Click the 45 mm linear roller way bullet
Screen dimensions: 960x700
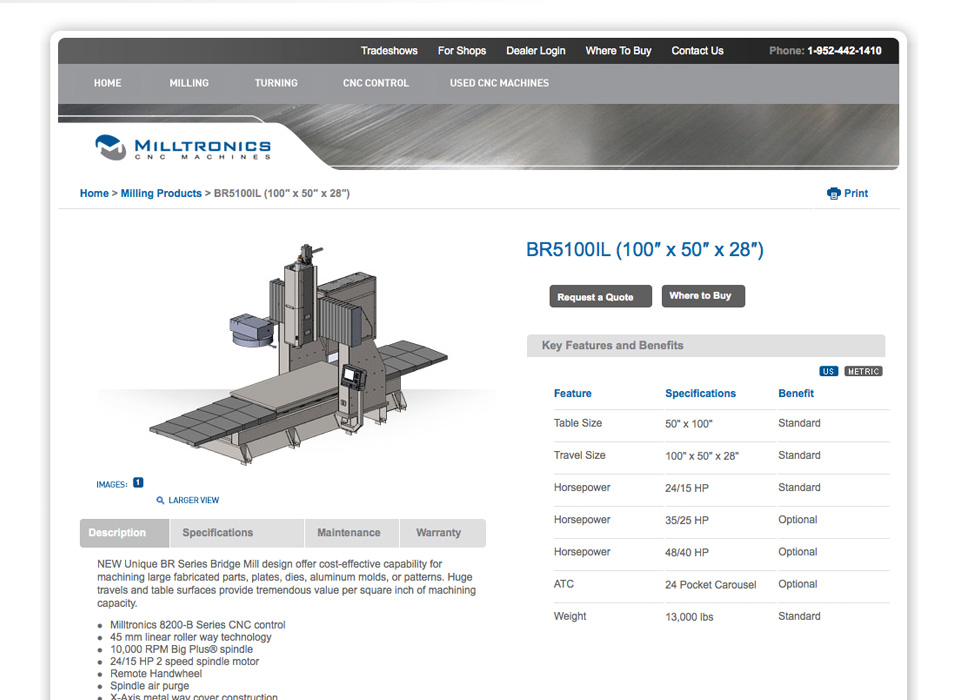pos(190,637)
